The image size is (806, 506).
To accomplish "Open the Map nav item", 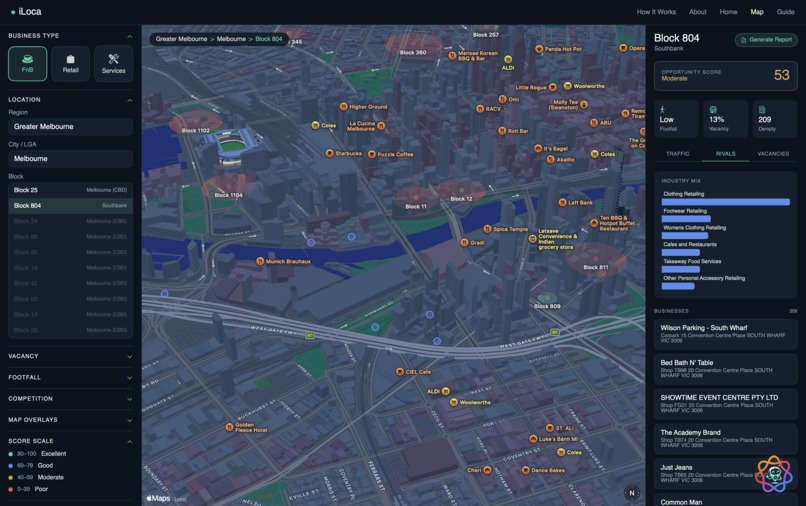I will point(757,12).
